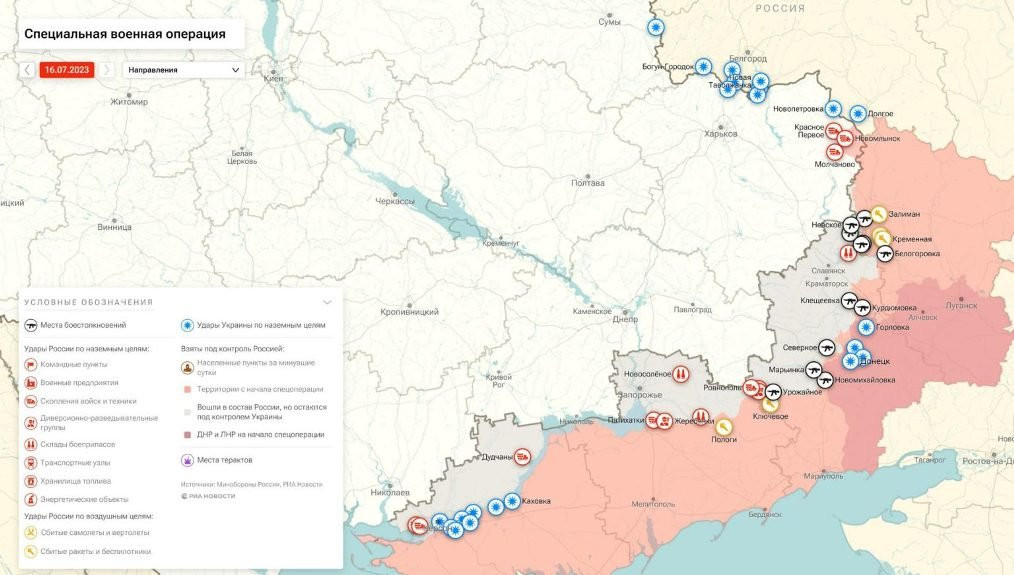Select the yellow marker above Пологи
This screenshot has height=575, width=1014.
pyautogui.click(x=724, y=426)
